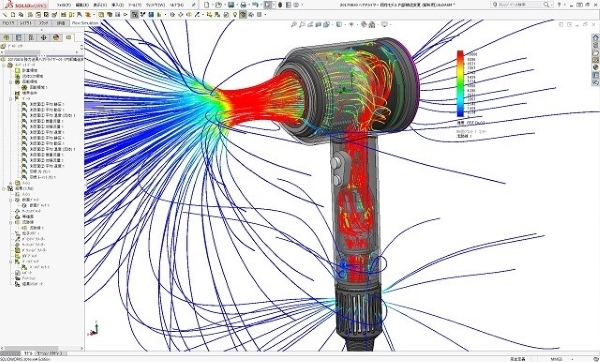Viewport: 600px width, 362px height.
Task: Switch to the Flow Simulation tab
Action: coord(85,23)
